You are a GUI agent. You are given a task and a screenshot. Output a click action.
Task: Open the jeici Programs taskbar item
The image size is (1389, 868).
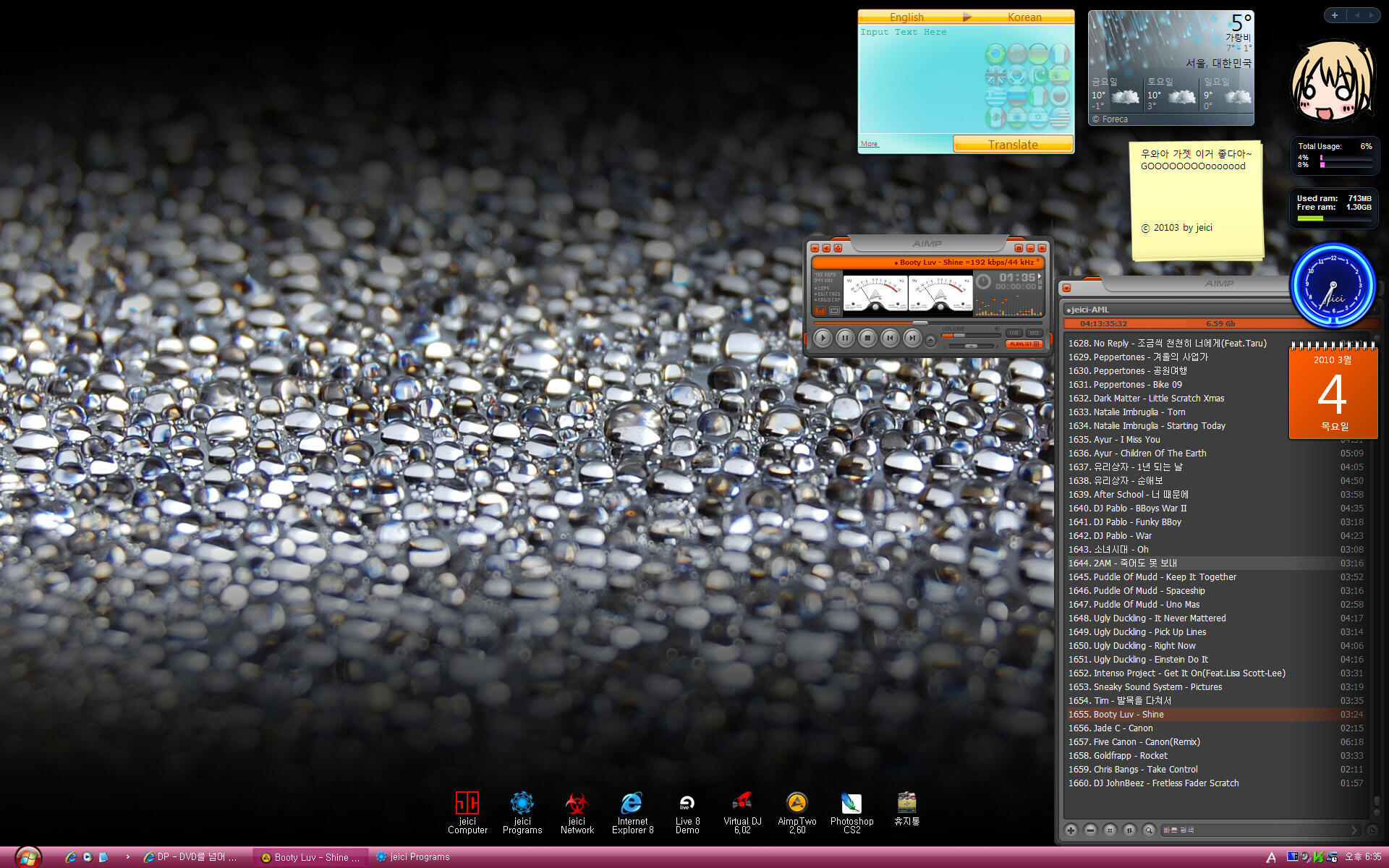click(x=413, y=857)
